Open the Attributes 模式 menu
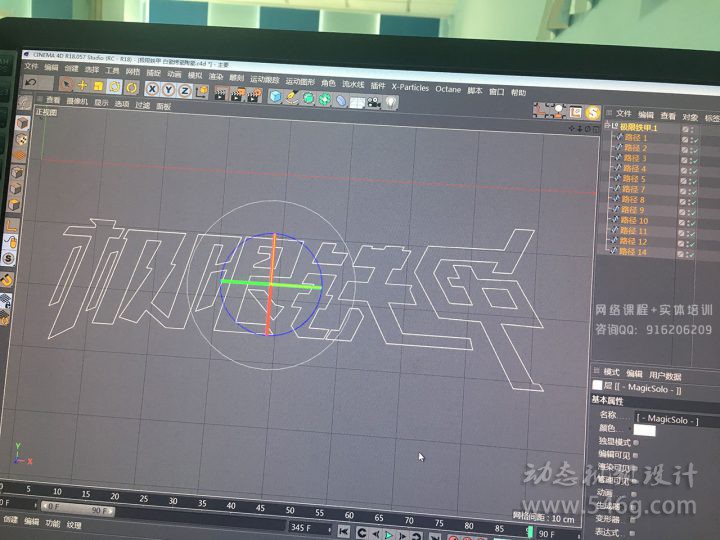Screen dimensions: 720x540 [x=611, y=372]
